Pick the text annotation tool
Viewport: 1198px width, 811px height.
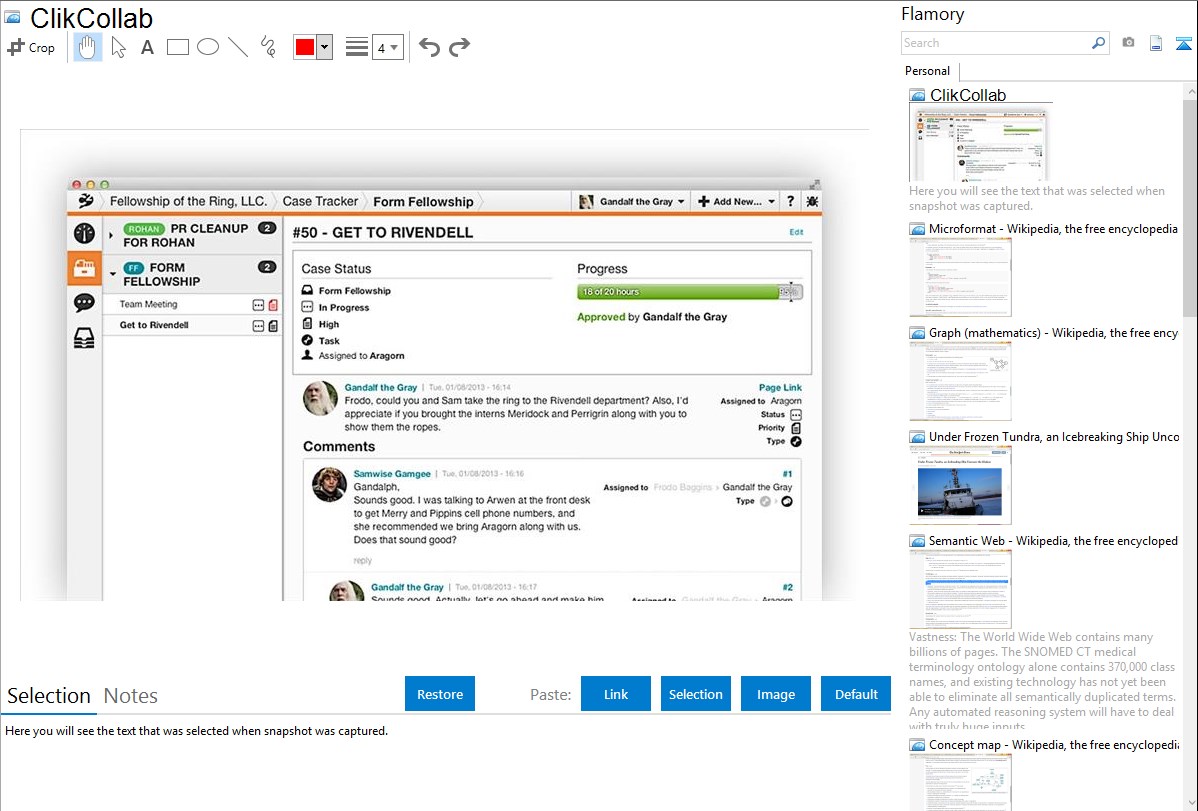147,47
